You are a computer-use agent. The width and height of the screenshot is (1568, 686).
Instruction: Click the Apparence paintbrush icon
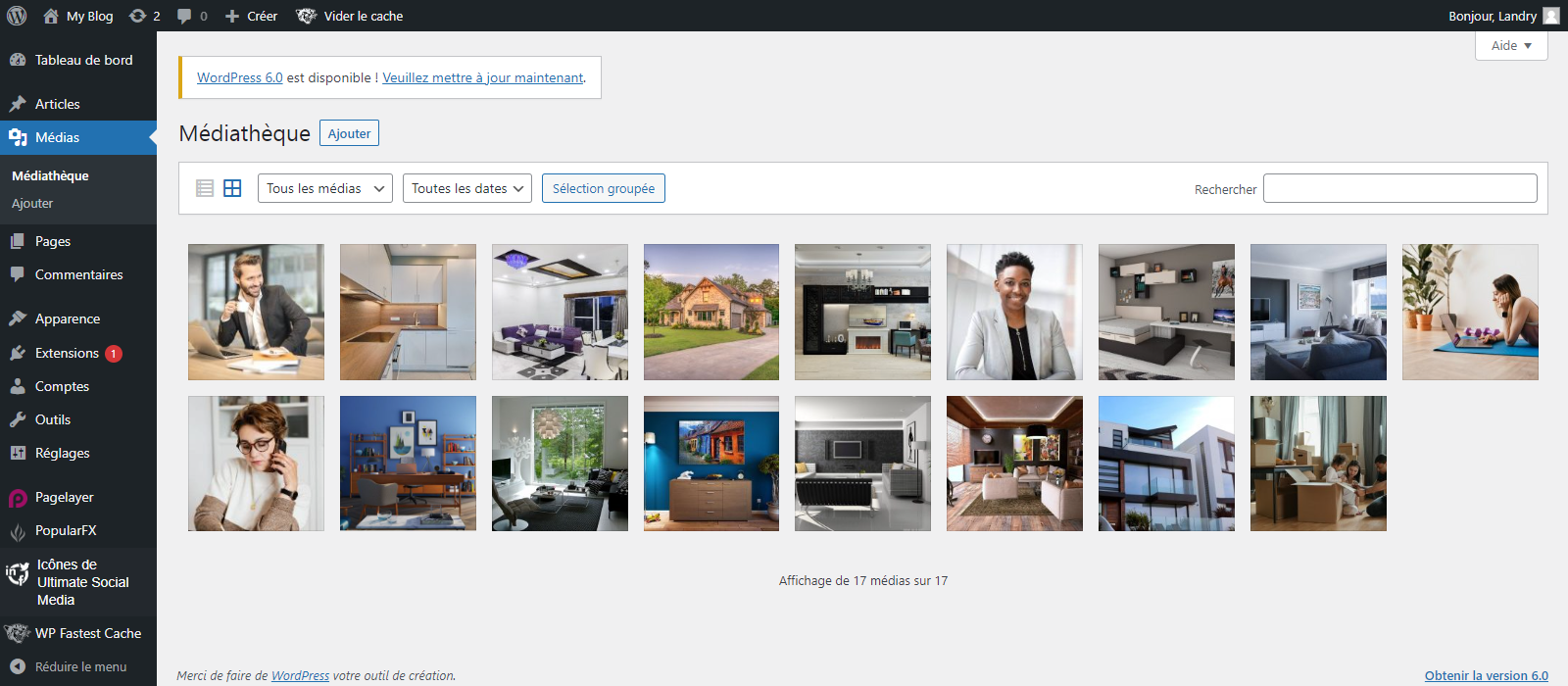[x=18, y=318]
